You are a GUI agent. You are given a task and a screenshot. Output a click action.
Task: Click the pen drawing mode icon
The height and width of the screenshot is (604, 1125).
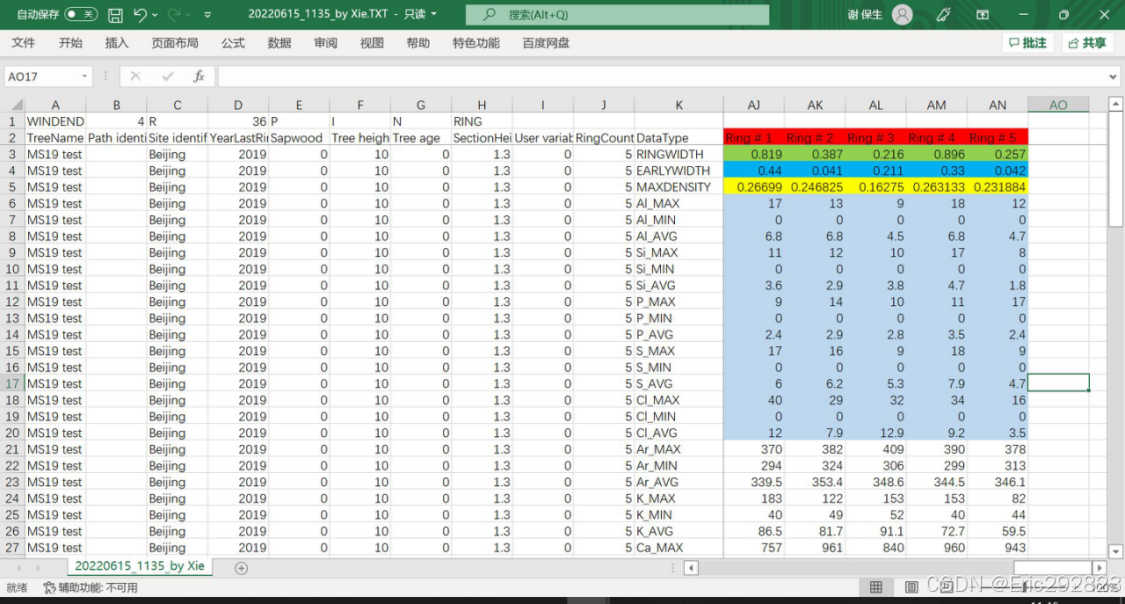click(943, 14)
